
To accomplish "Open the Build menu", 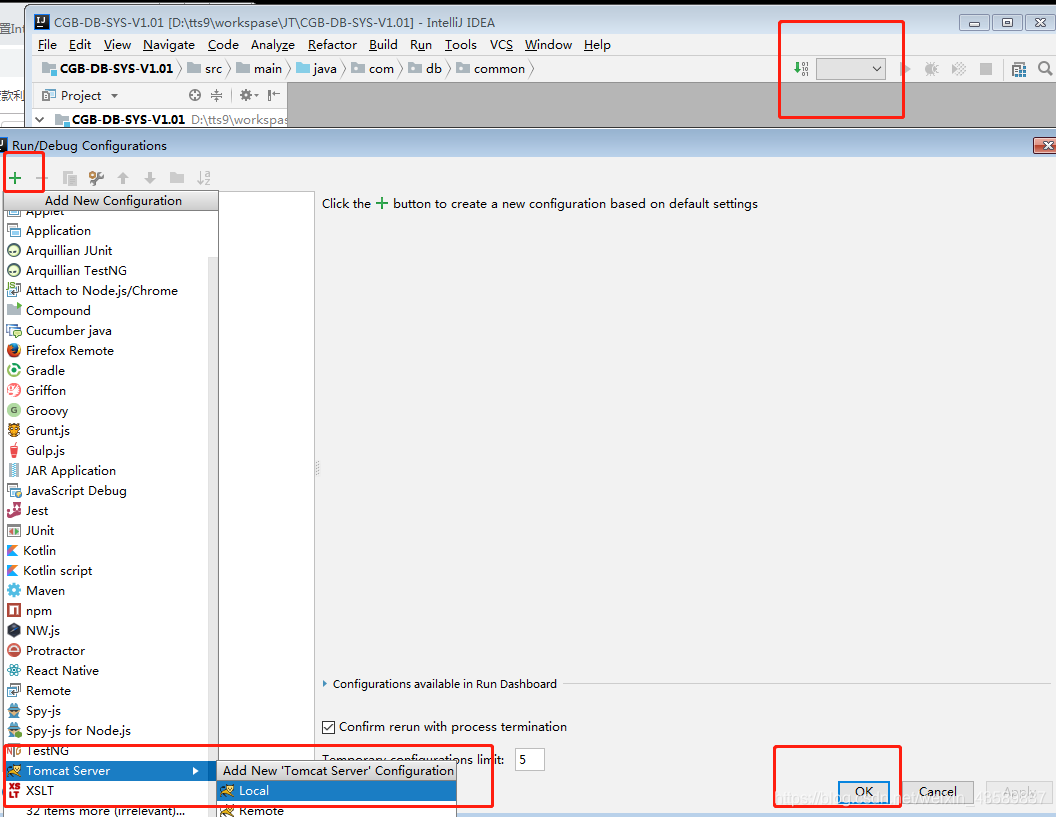I will click(x=383, y=44).
